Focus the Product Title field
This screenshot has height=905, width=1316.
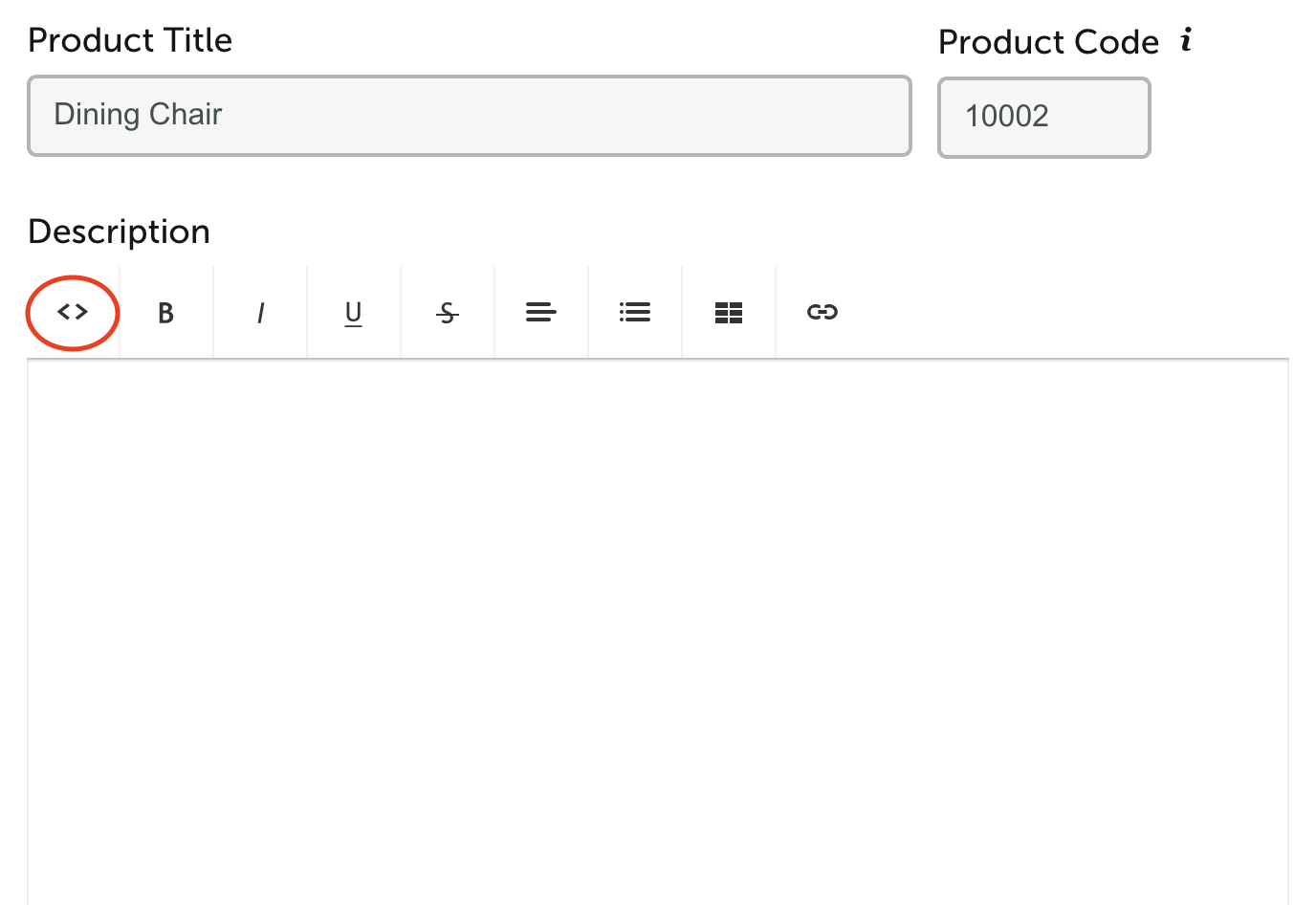pyautogui.click(x=470, y=116)
